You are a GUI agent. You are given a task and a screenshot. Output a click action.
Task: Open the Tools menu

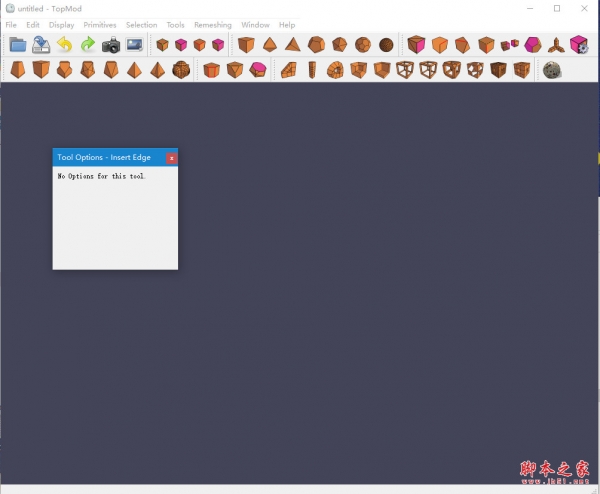[x=175, y=24]
